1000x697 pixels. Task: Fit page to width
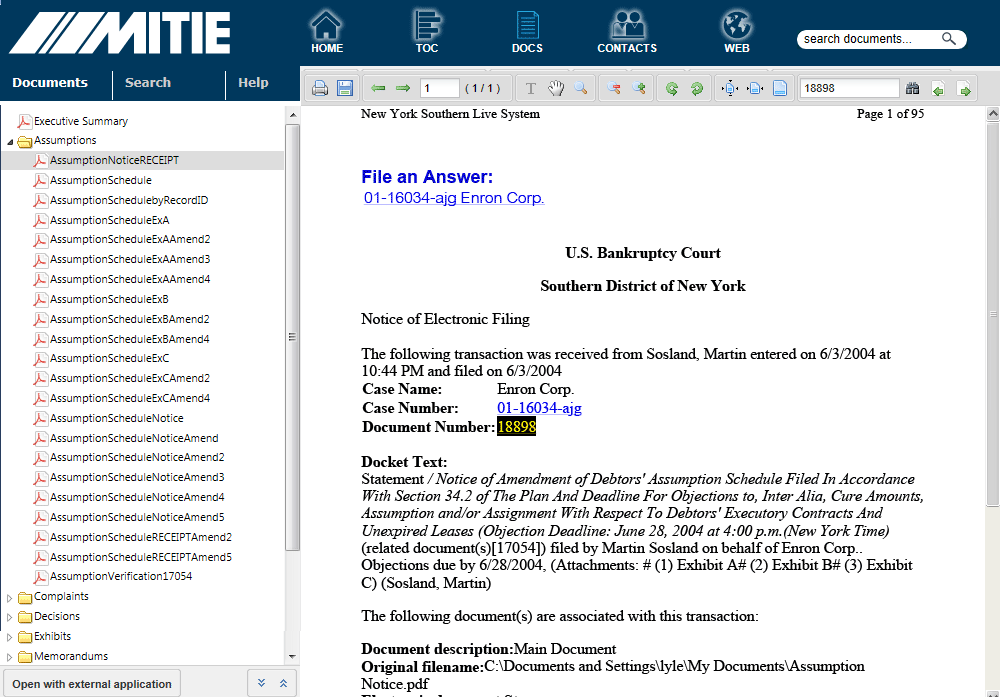coord(755,88)
